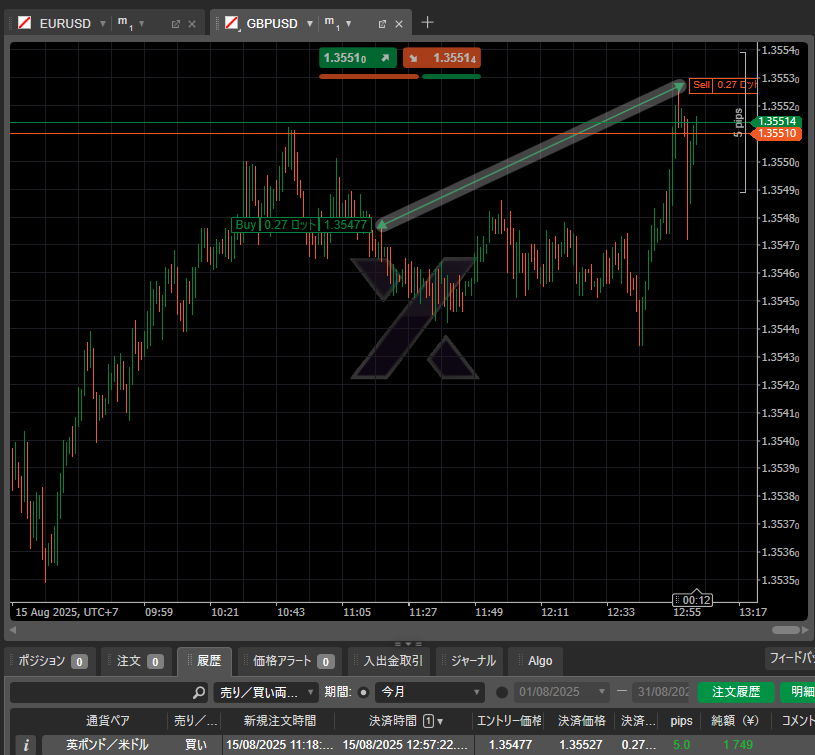Image resolution: width=815 pixels, height=755 pixels.
Task: Select the period preset radio button
Action: (x=363, y=692)
